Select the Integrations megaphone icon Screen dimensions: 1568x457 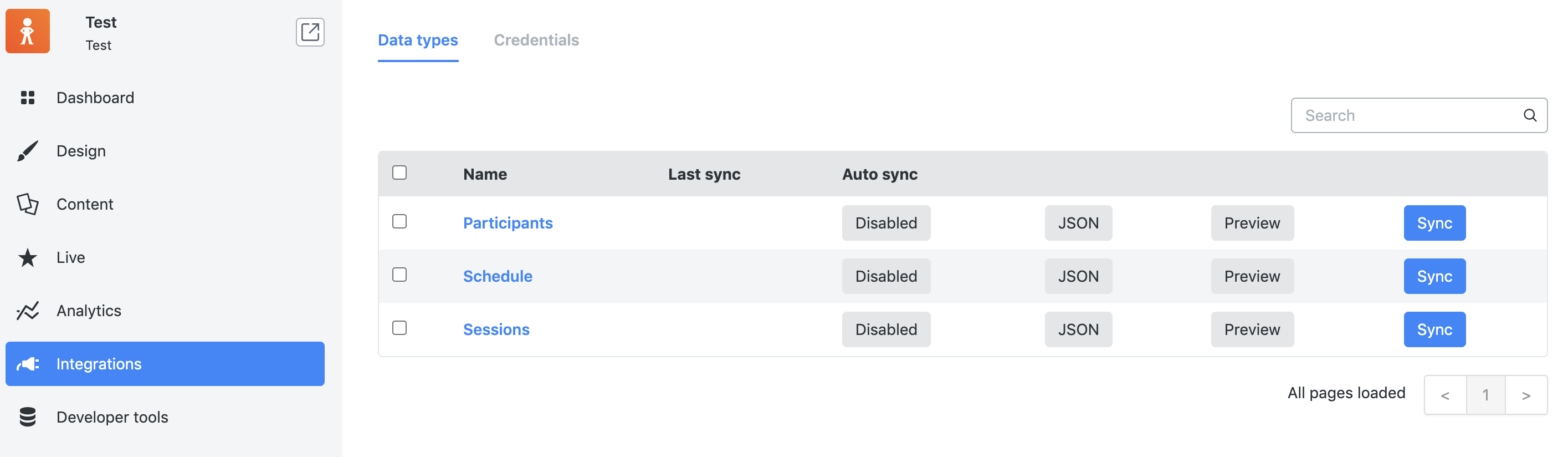pos(27,364)
